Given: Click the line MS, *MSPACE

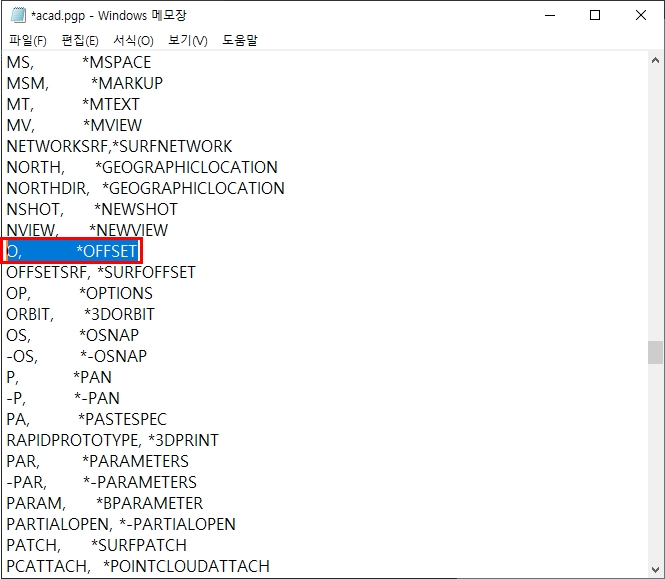Looking at the screenshot, I should (x=79, y=62).
